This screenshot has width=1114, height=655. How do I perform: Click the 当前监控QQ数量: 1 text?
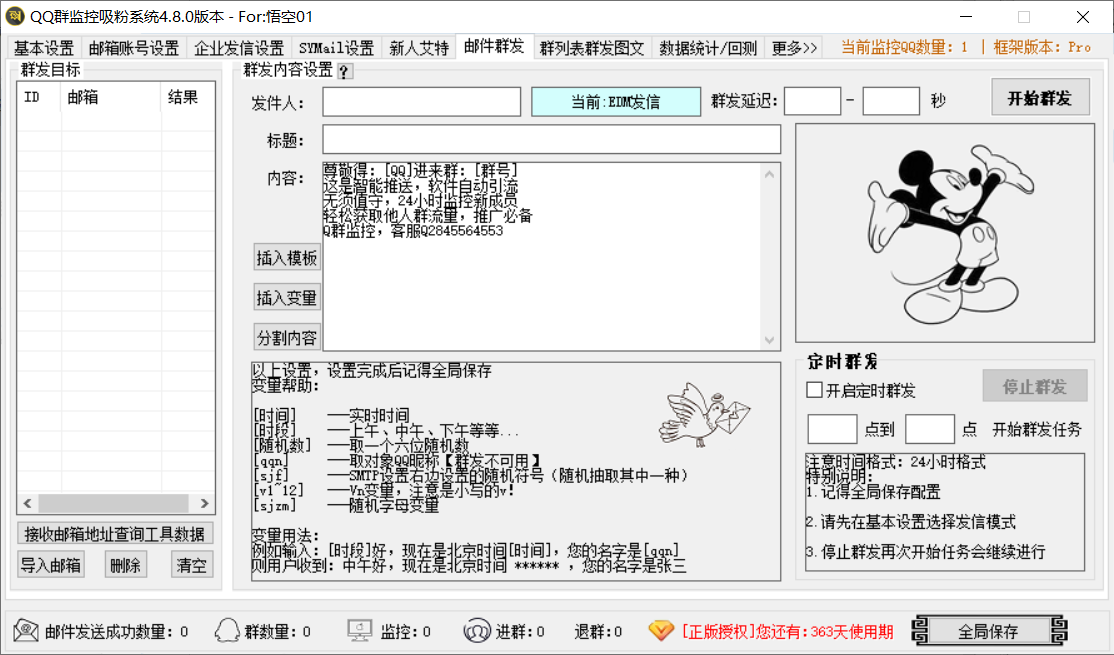904,48
